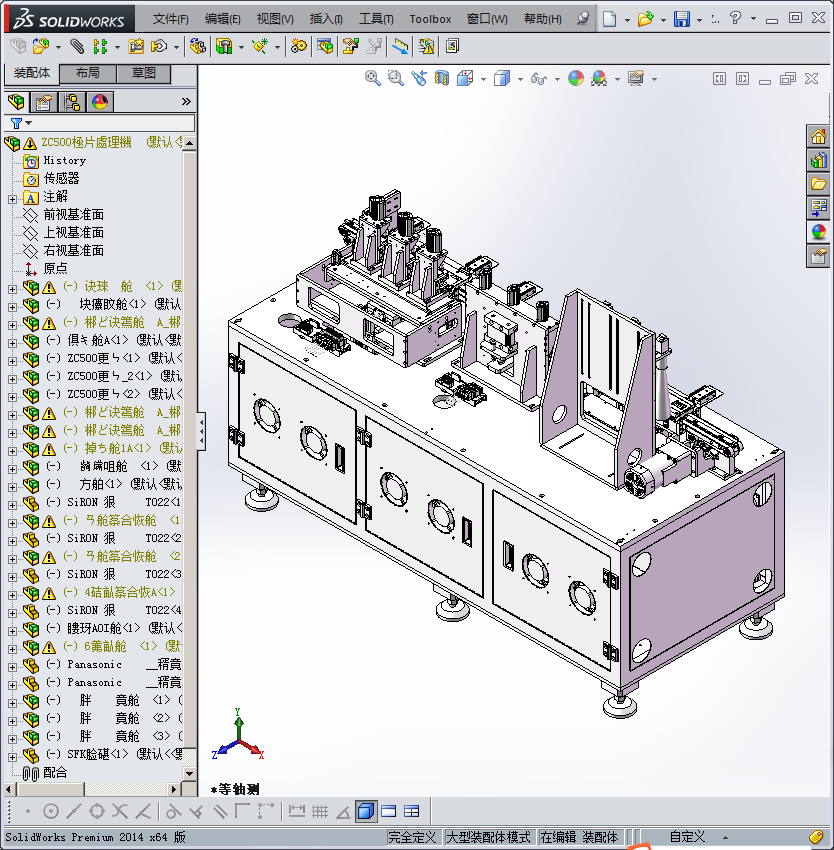Viewport: 834px width, 850px height.
Task: Expand the SFK component tree node
Action: click(12, 755)
